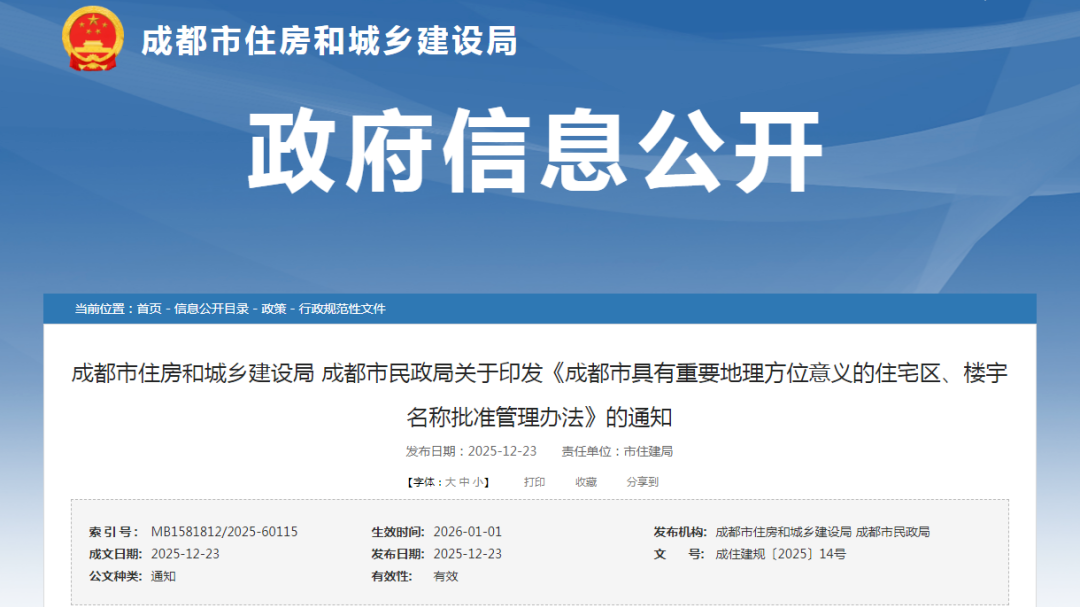Set font size to large (大)

click(x=450, y=482)
